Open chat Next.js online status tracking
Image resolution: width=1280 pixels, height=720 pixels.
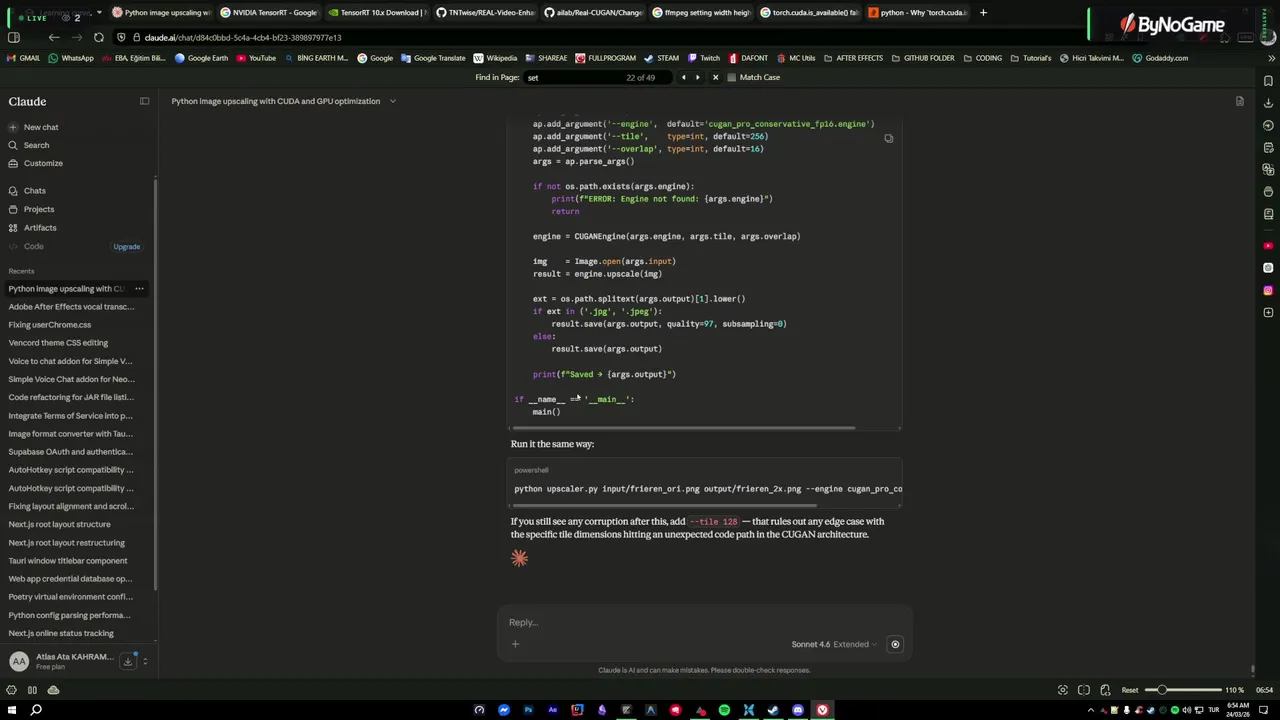[60, 633]
